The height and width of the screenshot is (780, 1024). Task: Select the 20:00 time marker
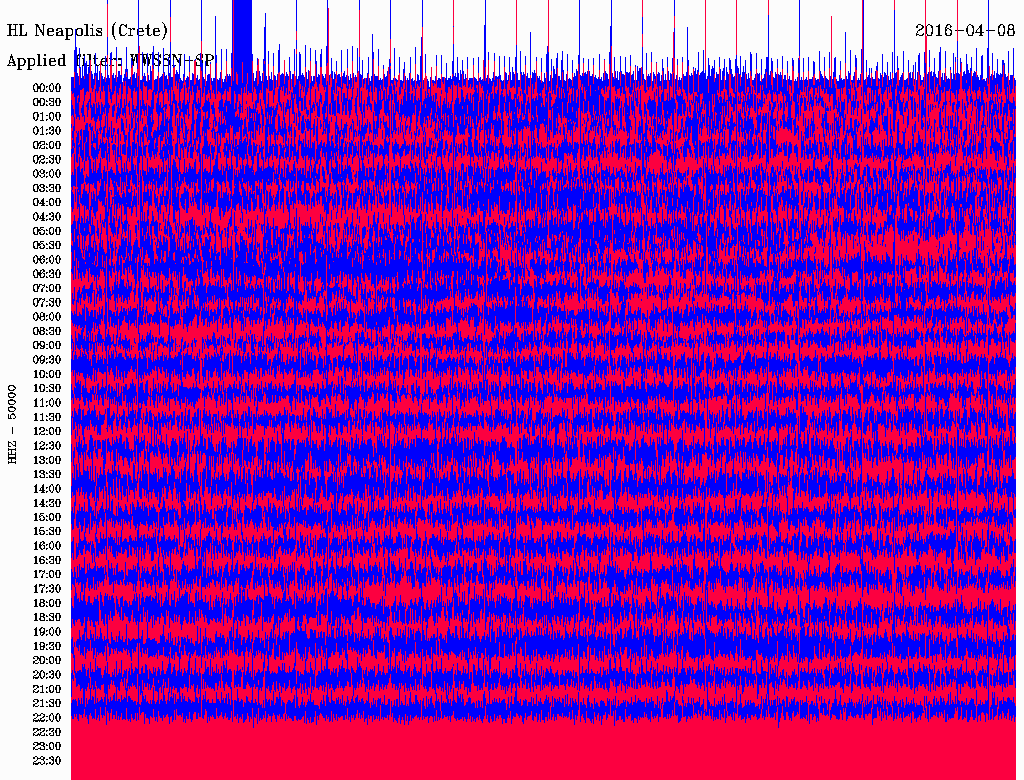pyautogui.click(x=47, y=660)
